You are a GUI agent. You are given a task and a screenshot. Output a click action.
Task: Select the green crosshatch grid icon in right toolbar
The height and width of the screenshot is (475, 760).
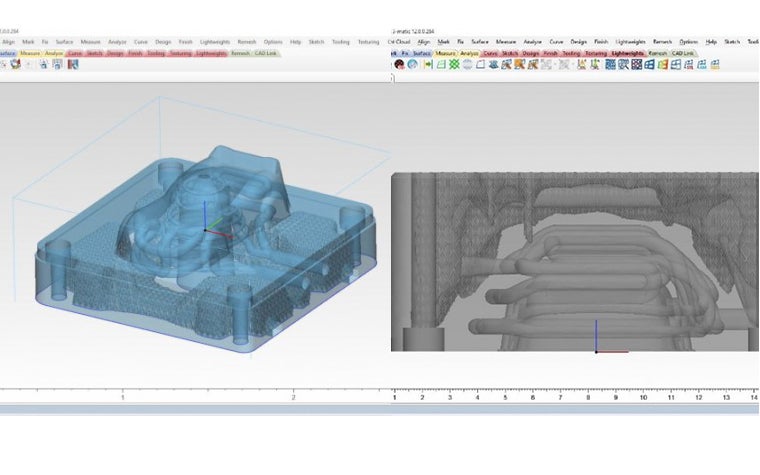(x=454, y=64)
